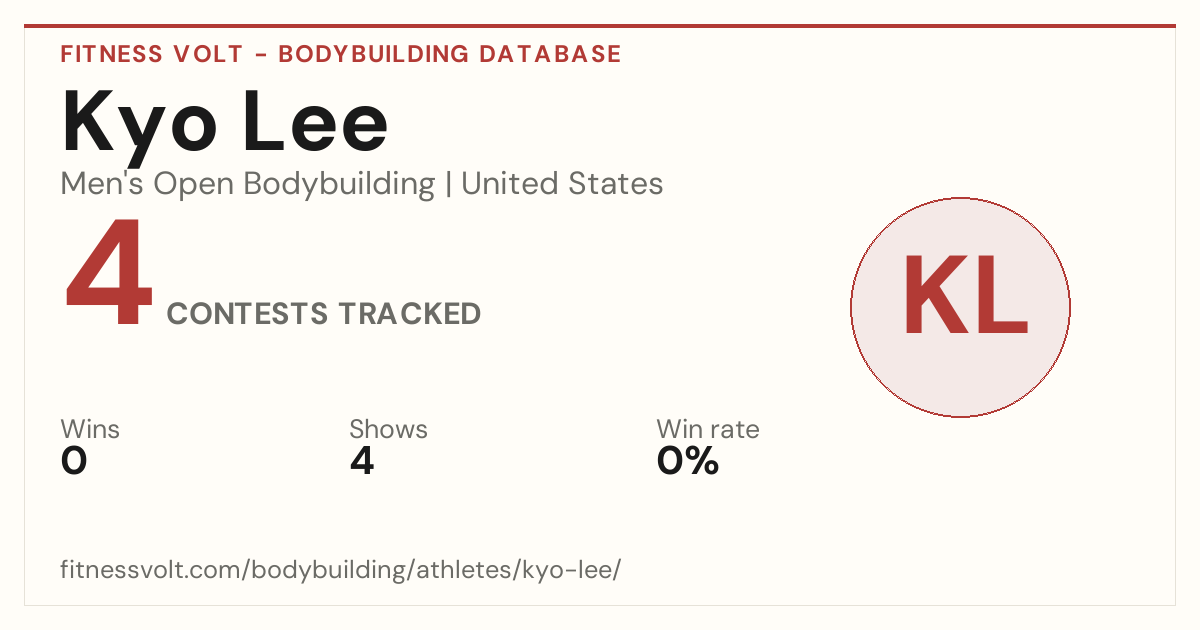
Task: Click Men's Open Bodybuilding division text
Action: (x=248, y=184)
